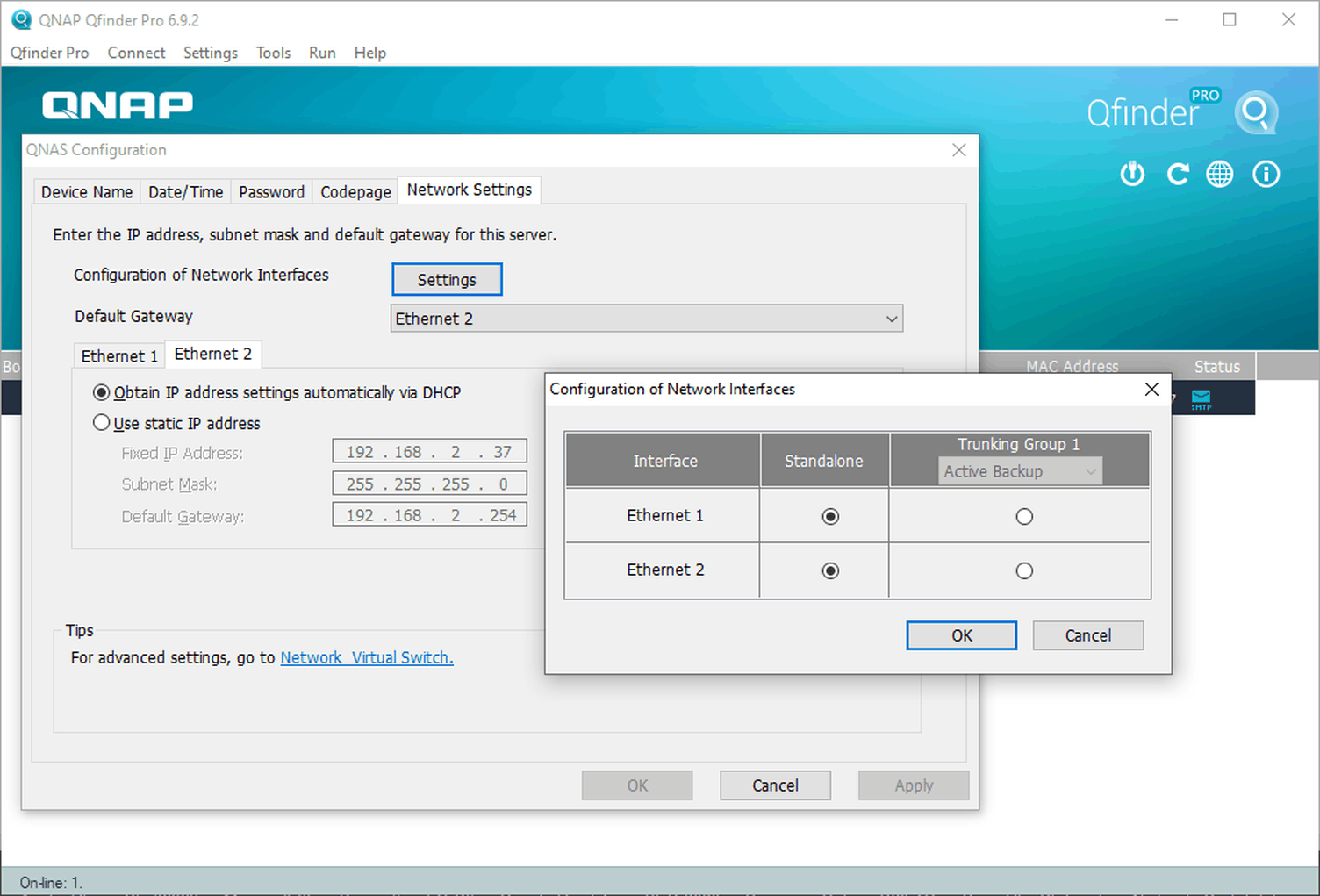Click the static Default Gateway IP field
Image resolution: width=1320 pixels, height=896 pixels.
[x=430, y=515]
